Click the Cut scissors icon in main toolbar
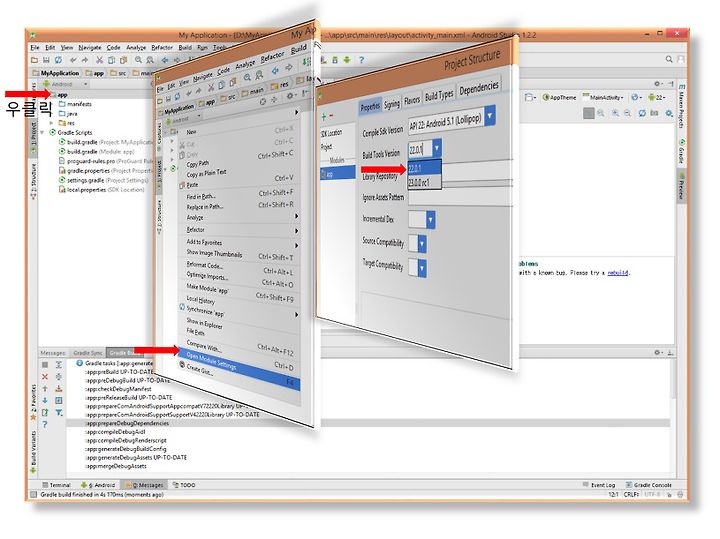 click(x=99, y=60)
